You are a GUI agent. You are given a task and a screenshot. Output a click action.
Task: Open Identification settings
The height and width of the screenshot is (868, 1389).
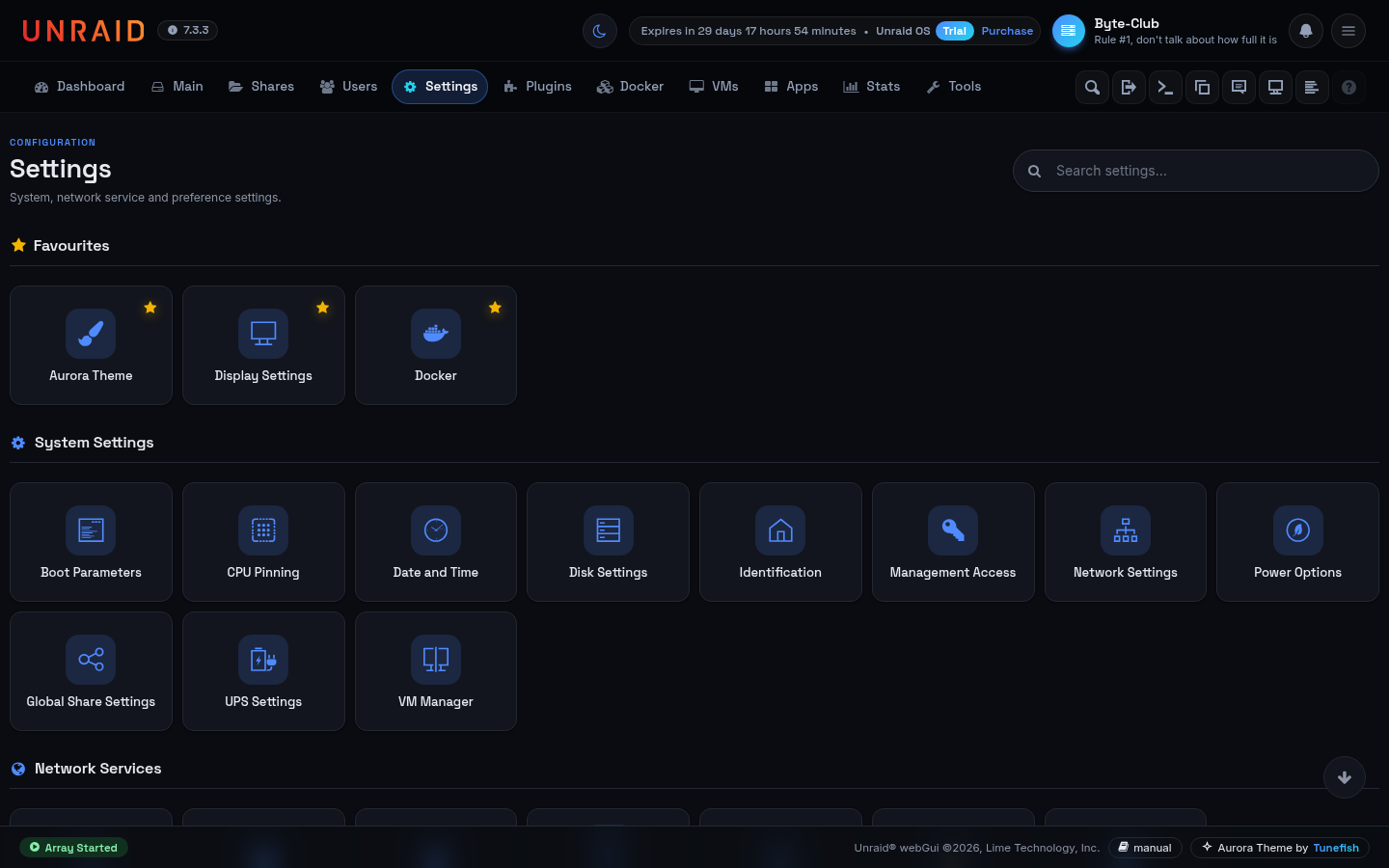[x=780, y=542]
